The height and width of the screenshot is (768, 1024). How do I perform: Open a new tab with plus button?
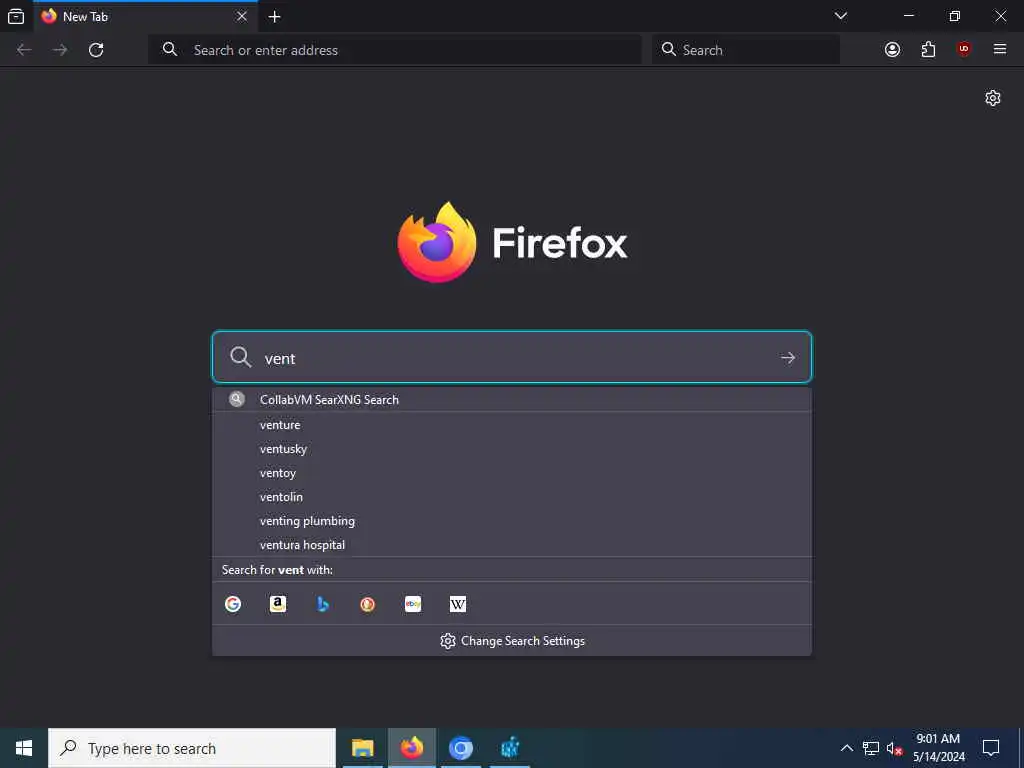275,17
